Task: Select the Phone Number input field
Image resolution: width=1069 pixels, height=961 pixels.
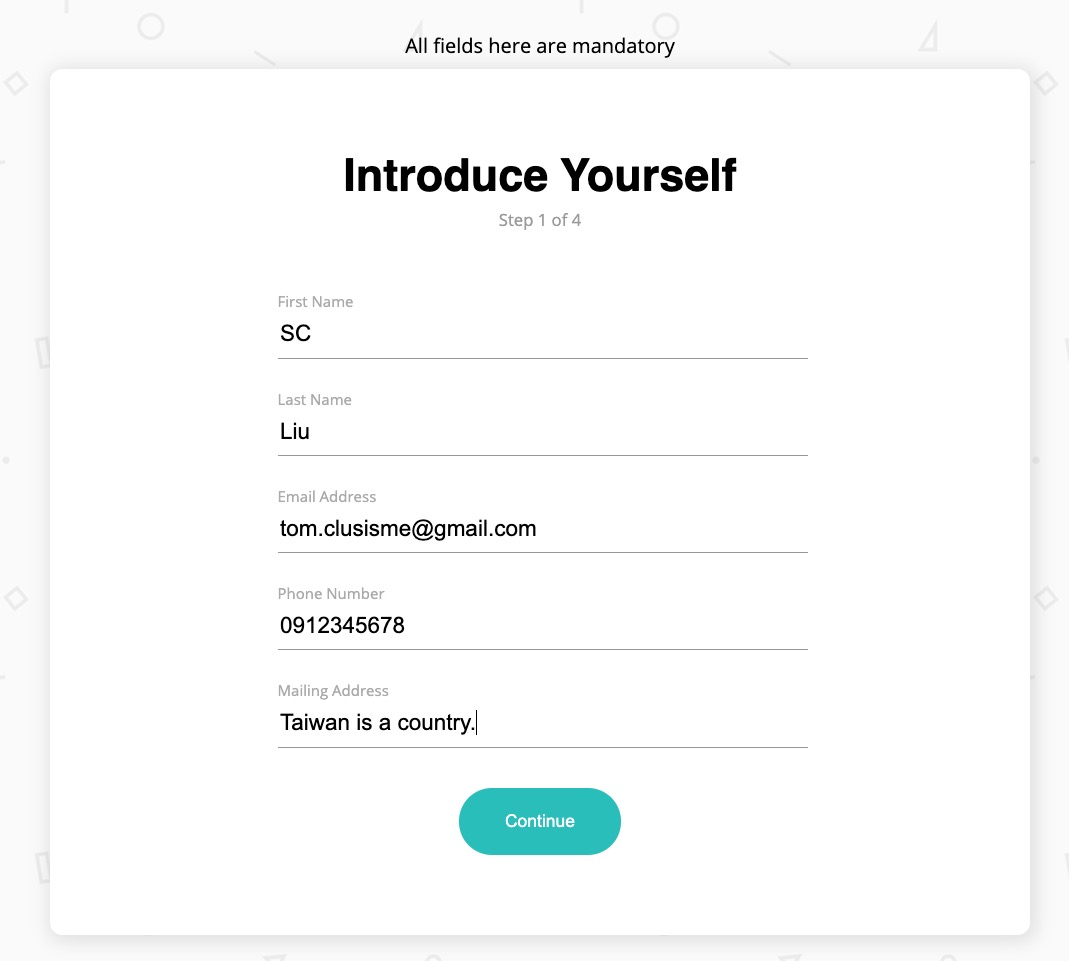Action: (x=542, y=626)
